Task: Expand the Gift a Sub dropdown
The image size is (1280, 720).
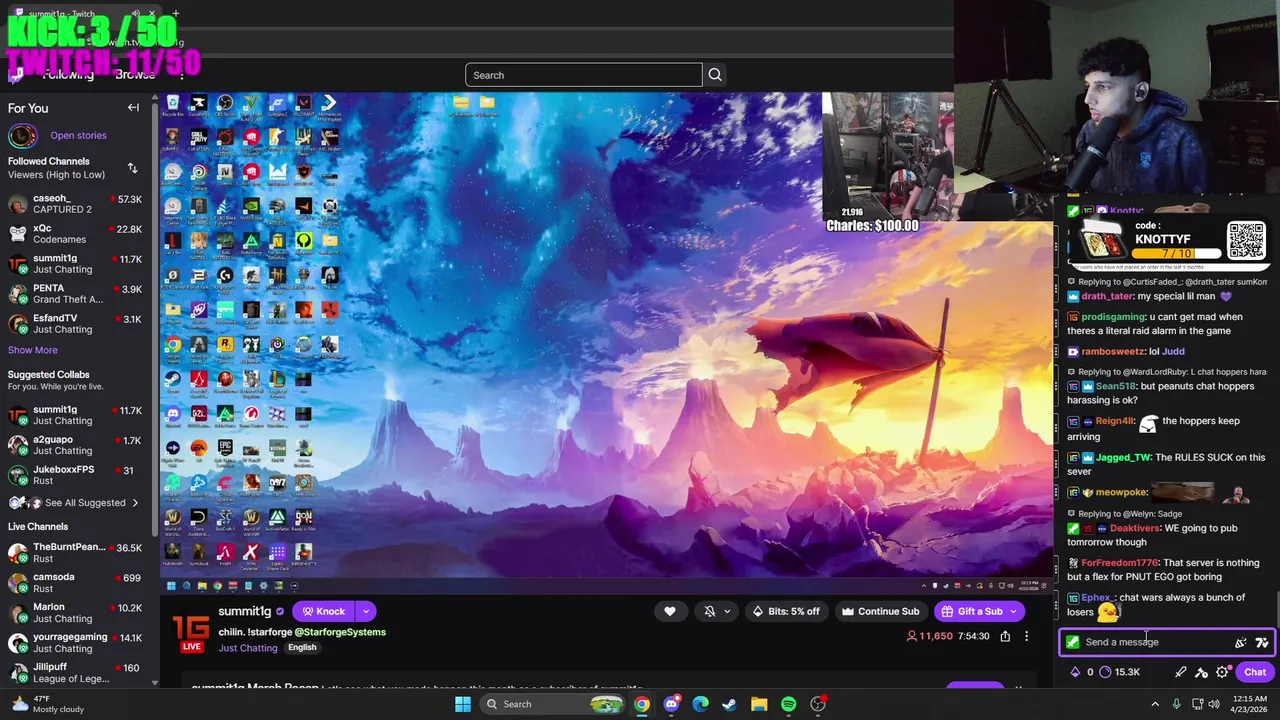Action: pos(1013,611)
